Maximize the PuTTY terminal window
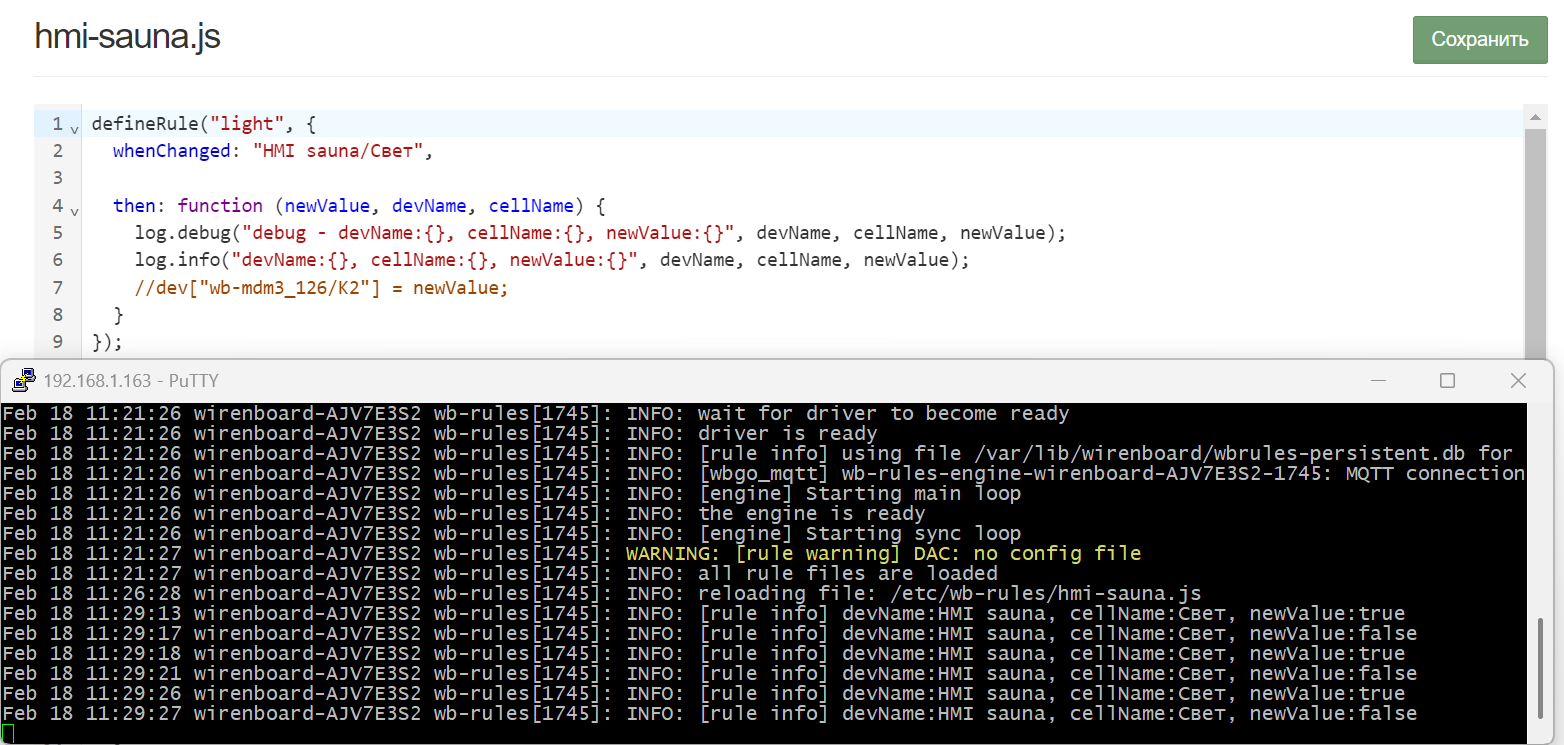Image resolution: width=1564 pixels, height=745 pixels. (1448, 380)
